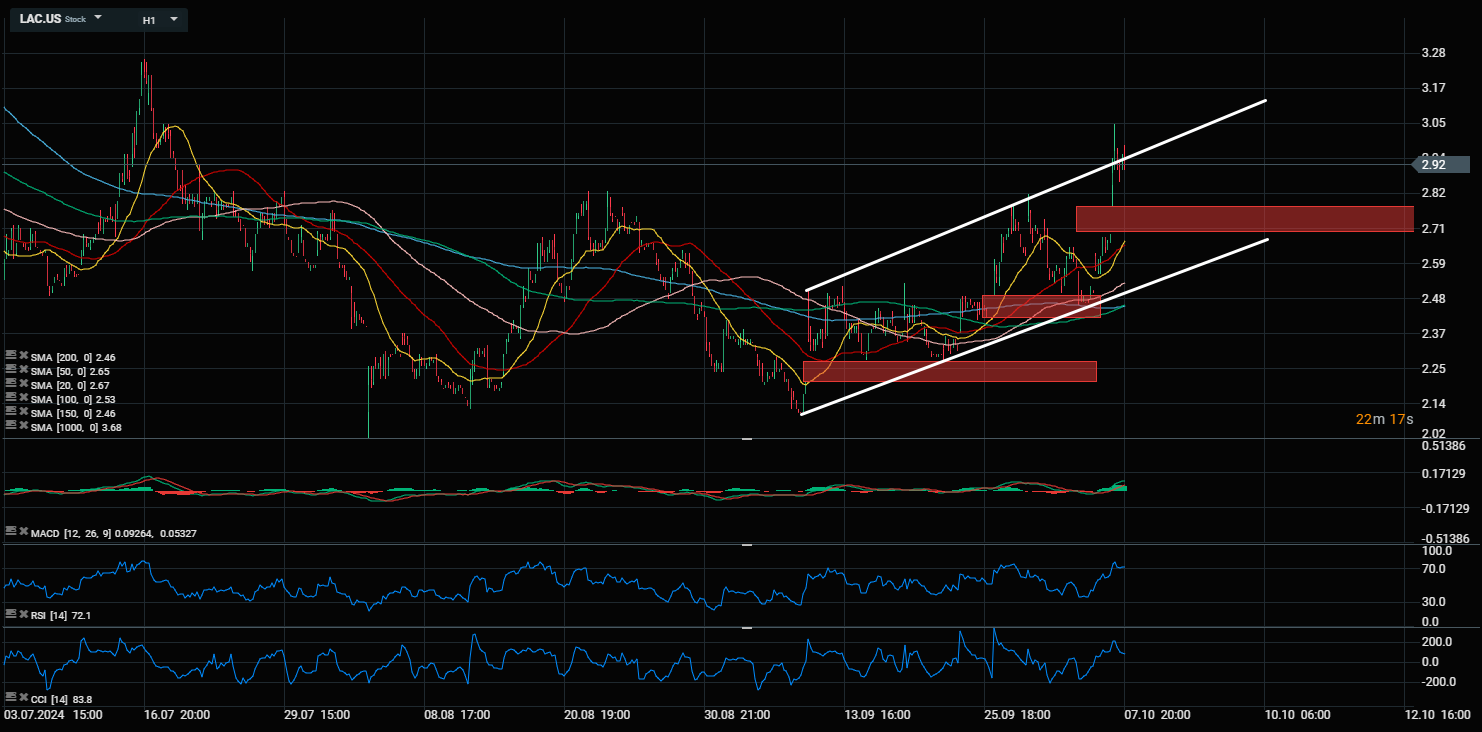Open settings icon for SMA 20 indicator
The height and width of the screenshot is (732, 1482).
tap(10, 384)
